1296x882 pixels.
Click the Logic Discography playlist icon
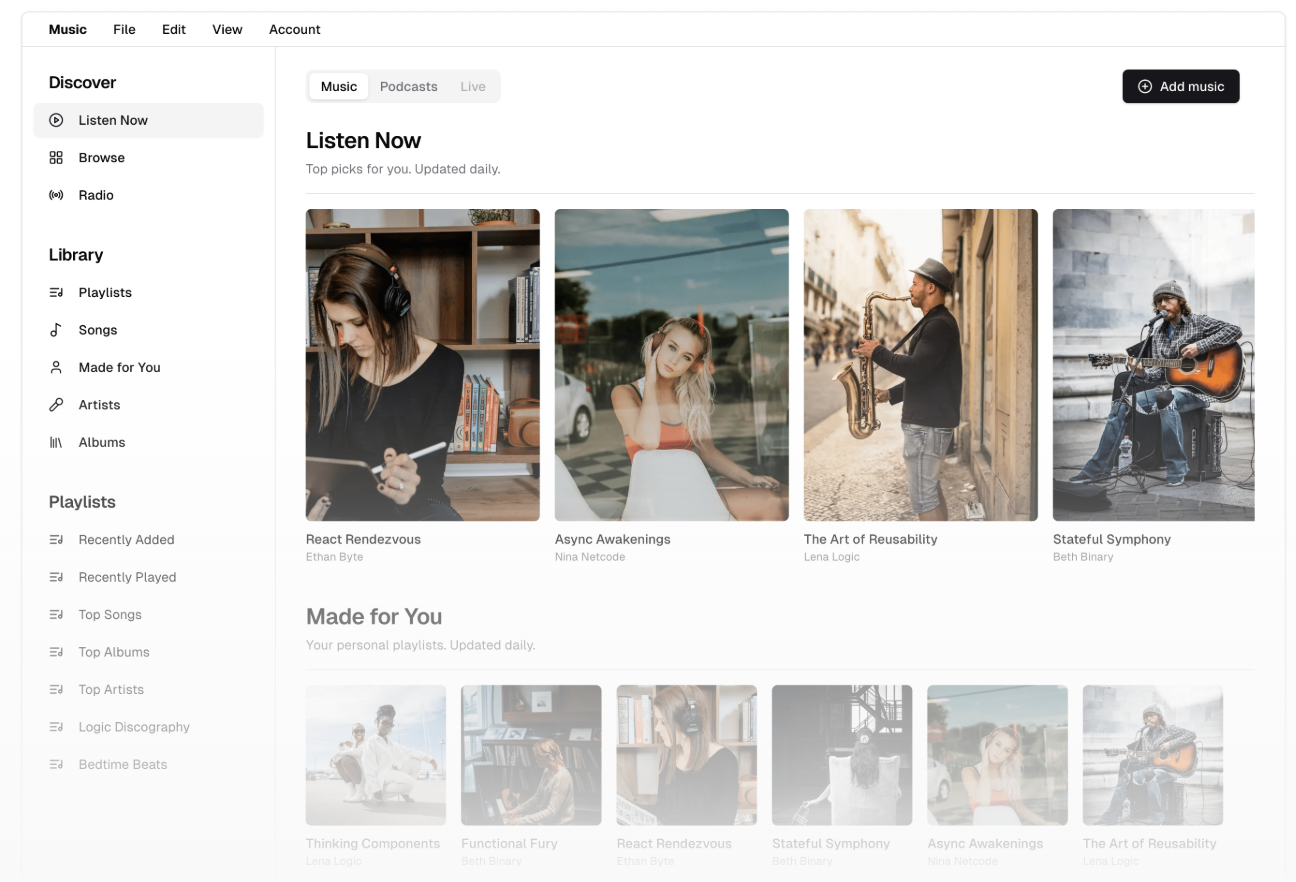tap(56, 728)
